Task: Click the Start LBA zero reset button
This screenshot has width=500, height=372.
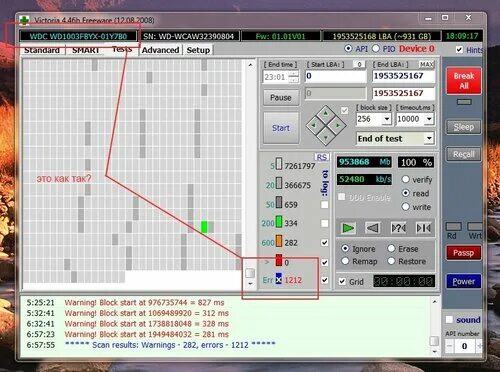Action: pos(359,64)
